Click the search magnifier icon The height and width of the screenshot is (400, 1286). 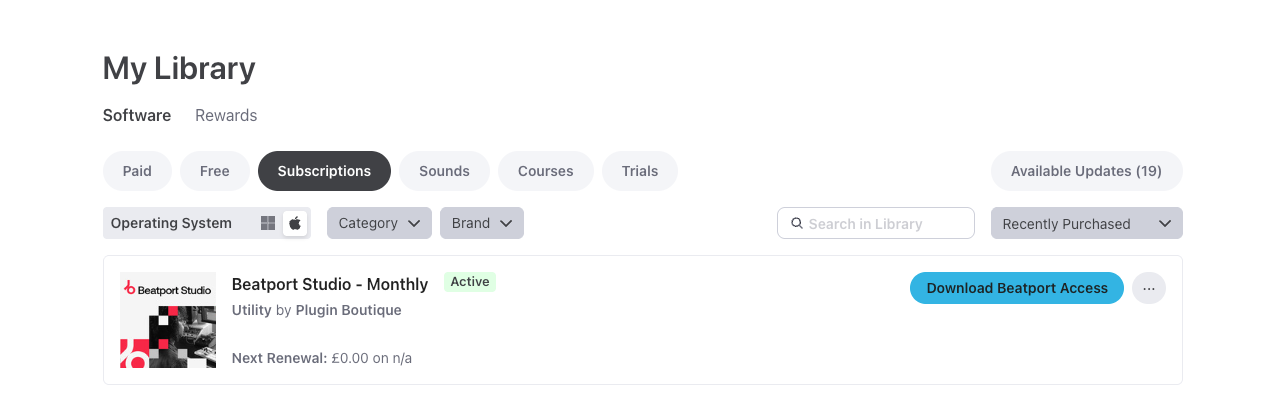pos(797,223)
